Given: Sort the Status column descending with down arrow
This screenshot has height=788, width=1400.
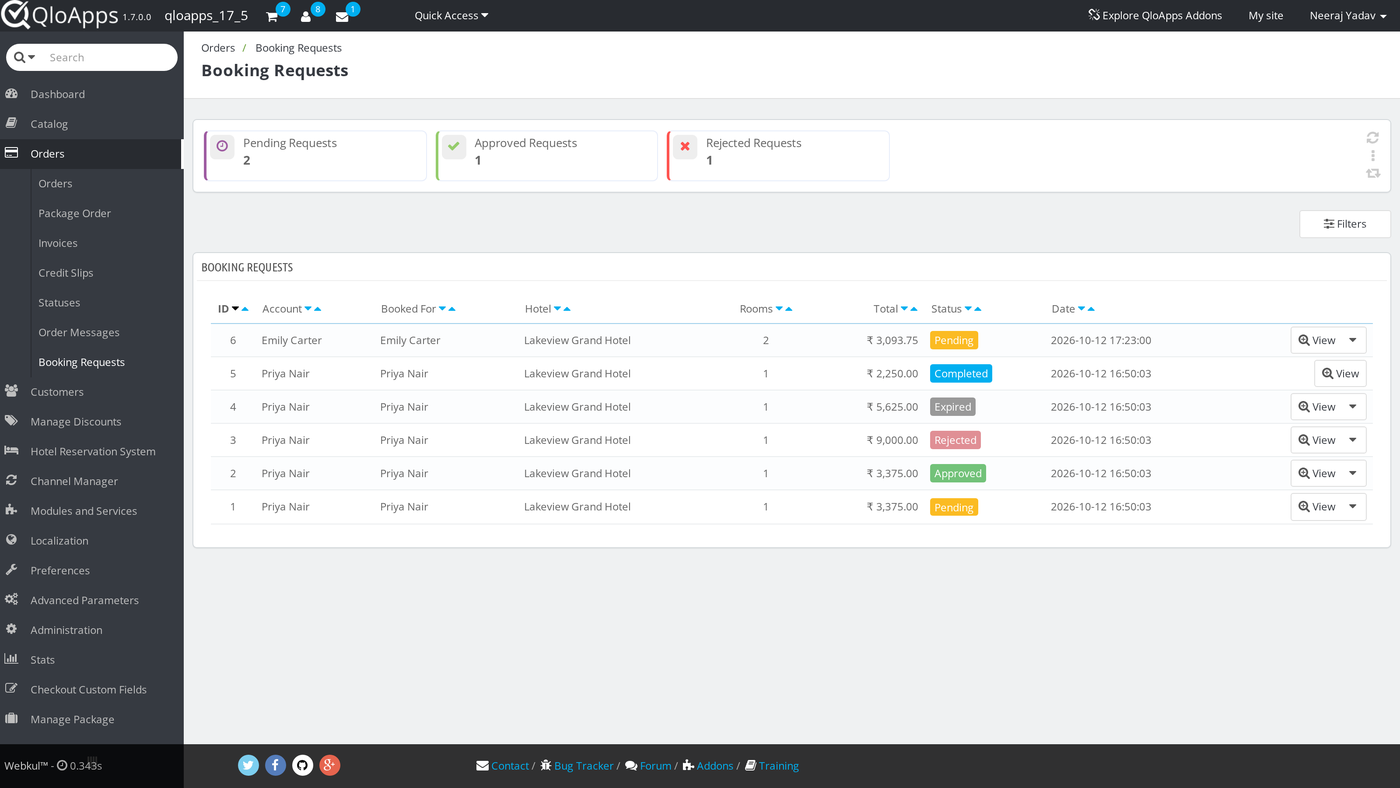Looking at the screenshot, I should [x=968, y=309].
